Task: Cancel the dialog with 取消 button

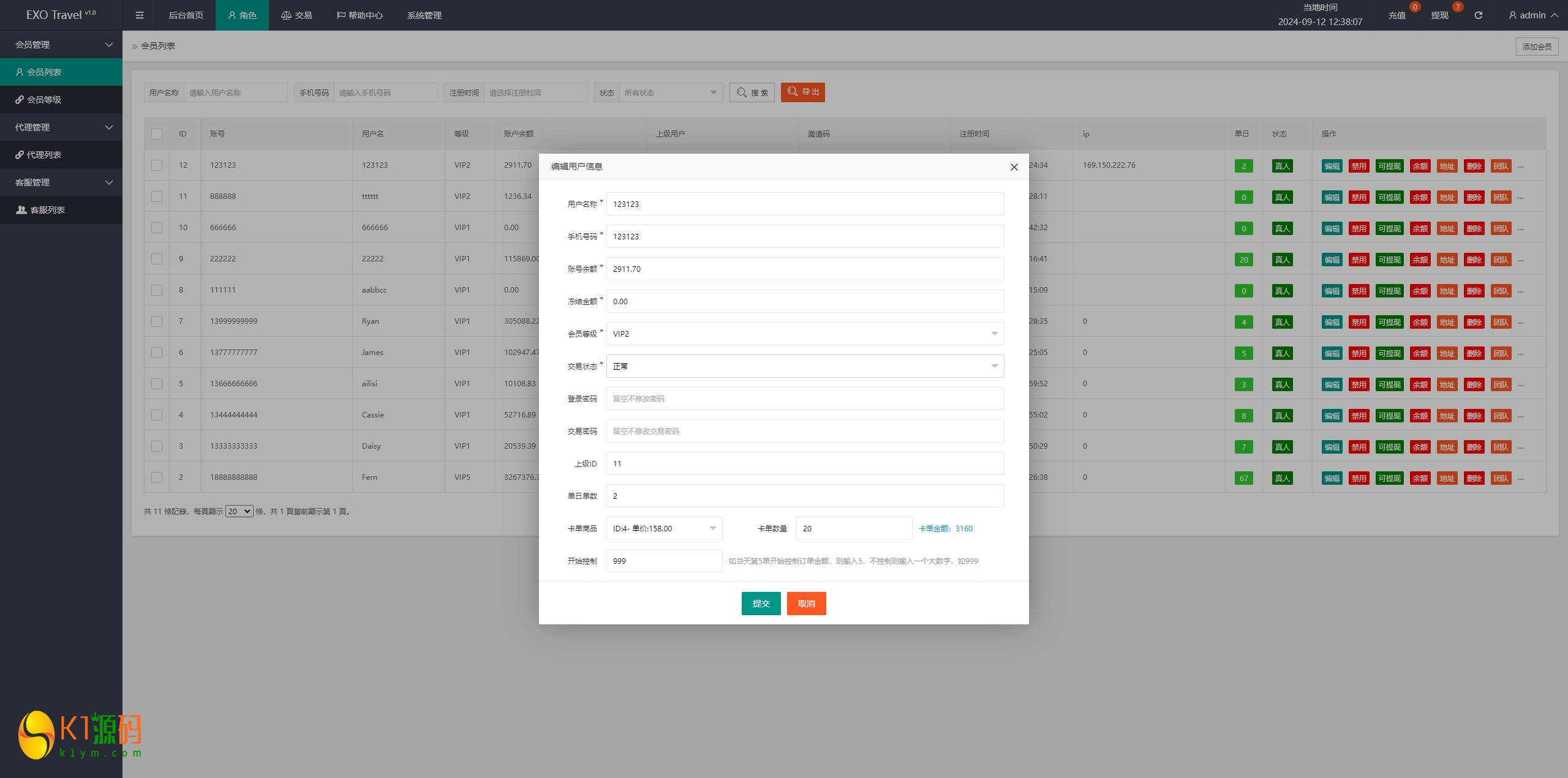Action: coord(806,604)
